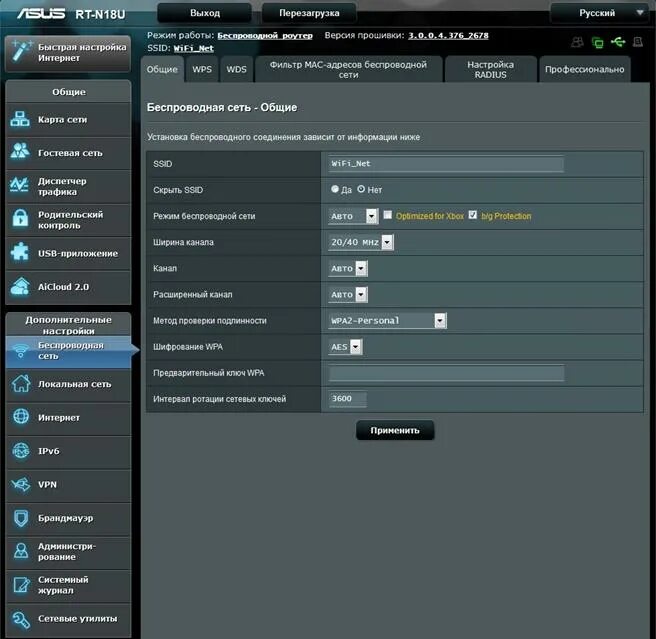Click the USB application puzzle icon
The width and height of the screenshot is (656, 639).
tap(20, 252)
